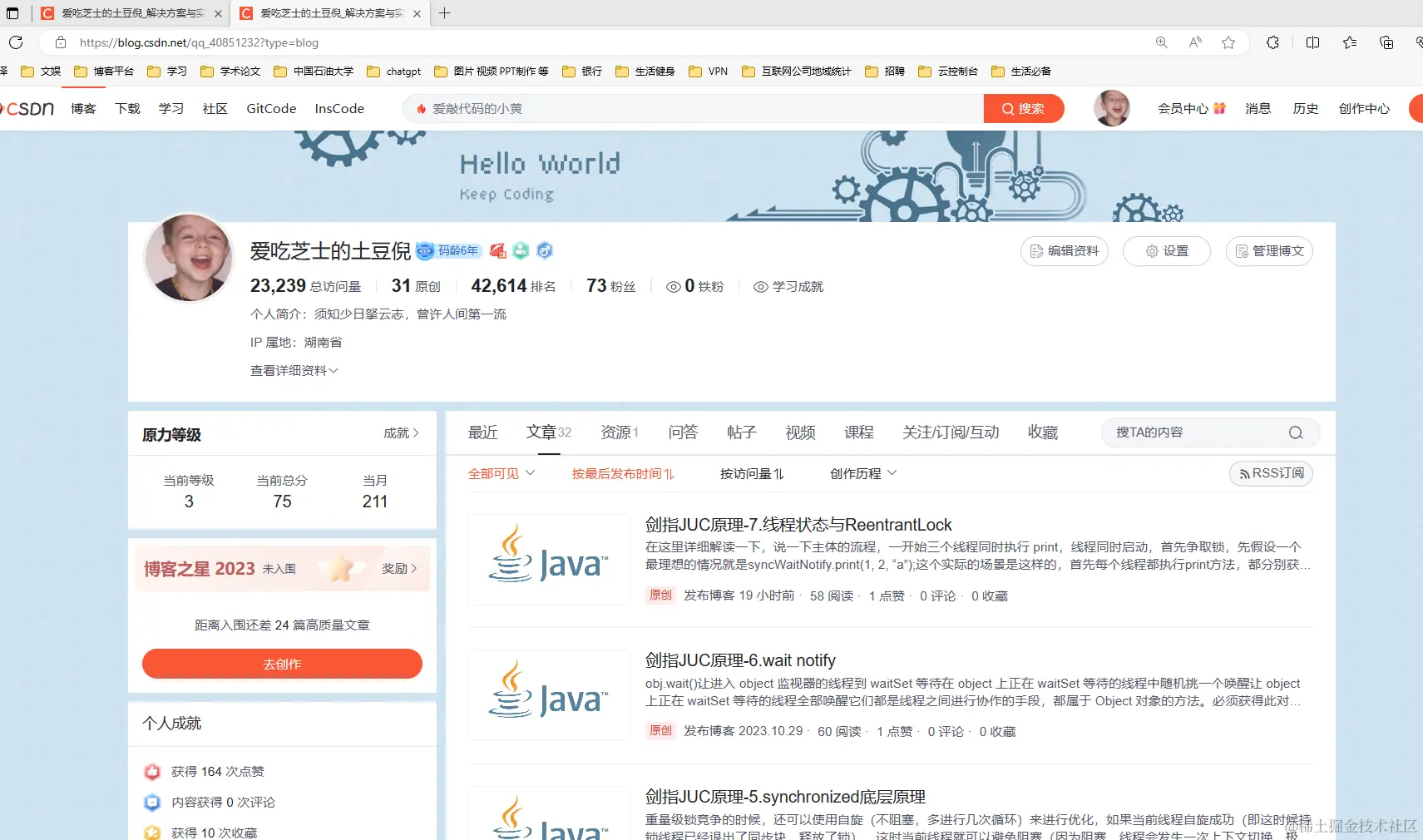Open the VPN bookmarks folder
The width and height of the screenshot is (1423, 840).
(x=709, y=72)
